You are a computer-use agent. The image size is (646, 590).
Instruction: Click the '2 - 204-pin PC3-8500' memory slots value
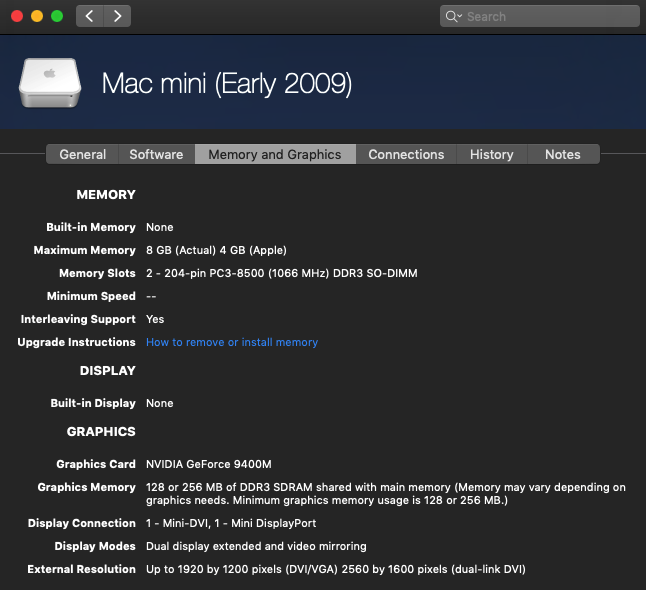(282, 273)
